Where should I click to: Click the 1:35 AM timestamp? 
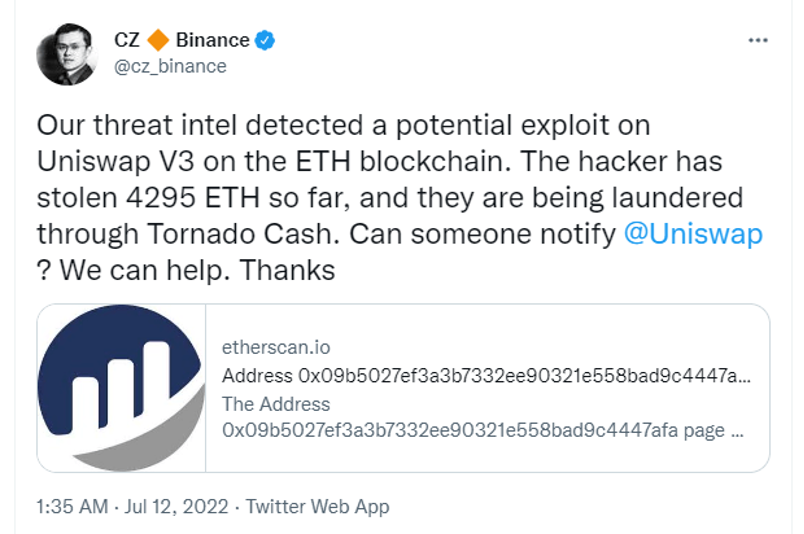point(69,506)
